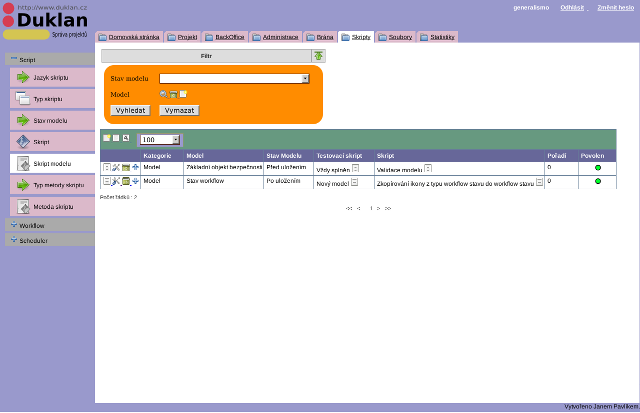This screenshot has width=640, height=413.
Task: Click the tools icon in first row
Action: pyautogui.click(x=116, y=167)
